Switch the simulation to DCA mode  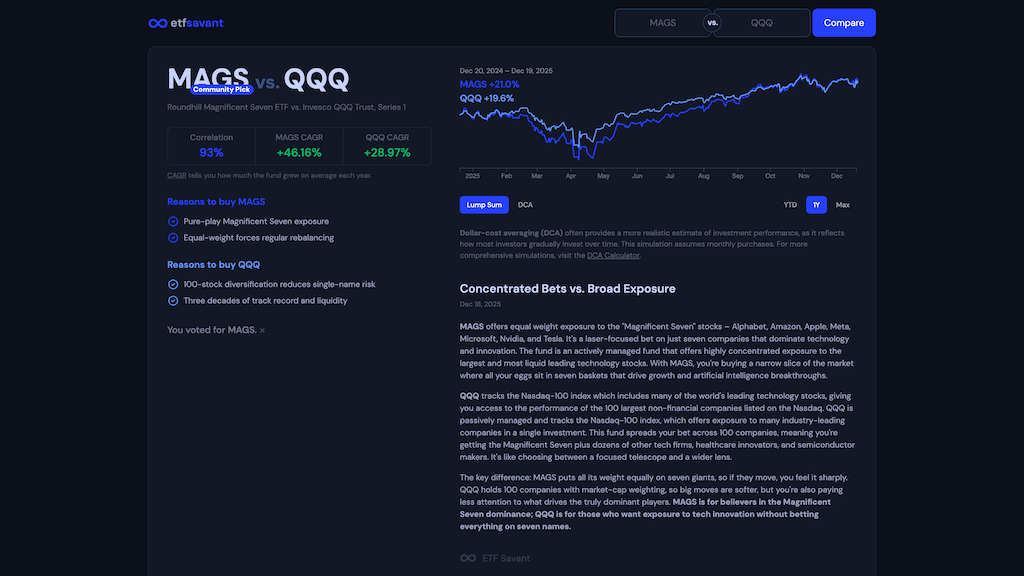524,204
